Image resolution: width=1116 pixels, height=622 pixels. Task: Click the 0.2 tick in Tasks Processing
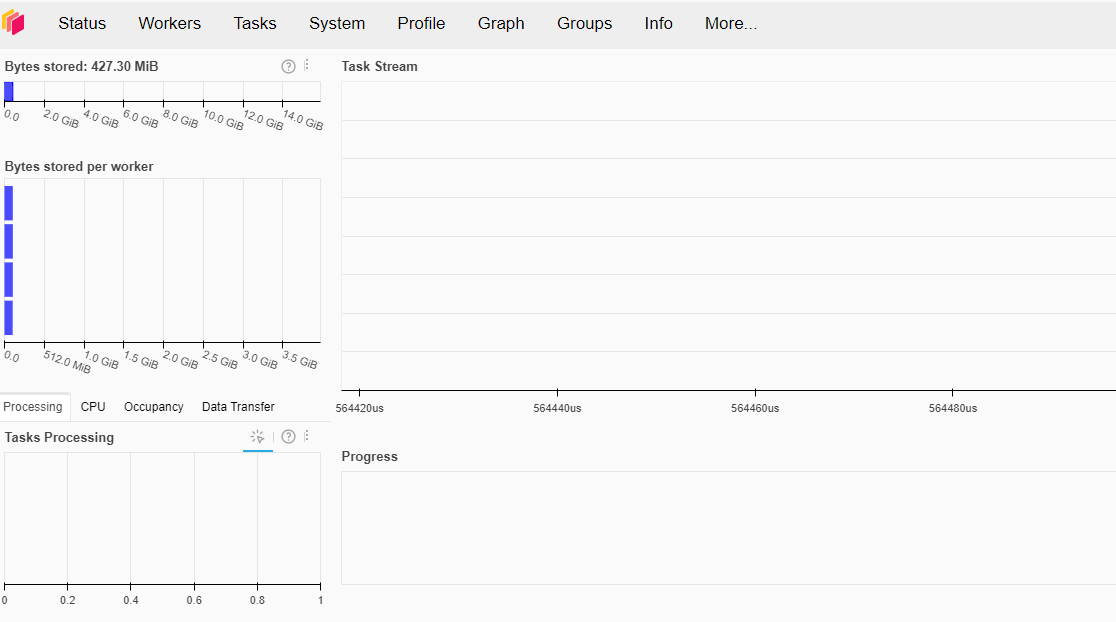[68, 600]
